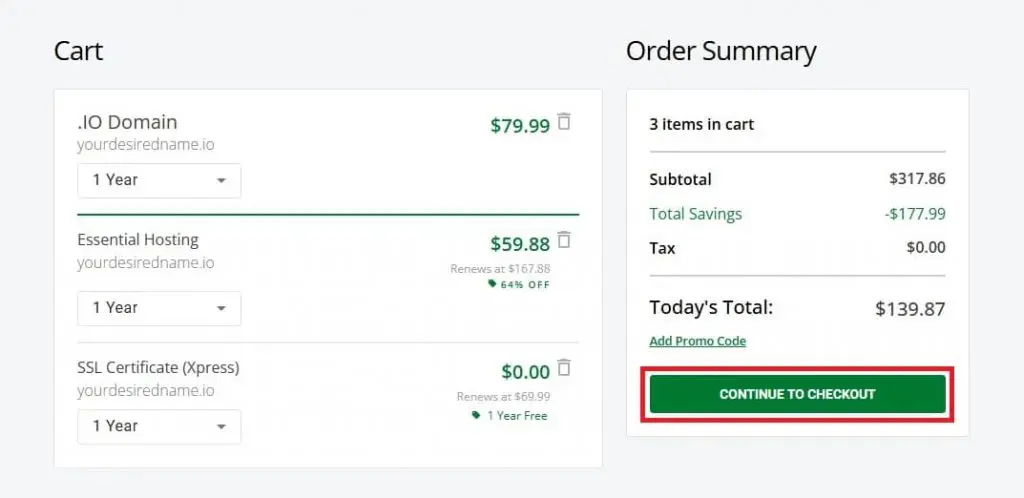Viewport: 1024px width, 498px height.
Task: Select the Essential Hosting product title
Action: (138, 240)
